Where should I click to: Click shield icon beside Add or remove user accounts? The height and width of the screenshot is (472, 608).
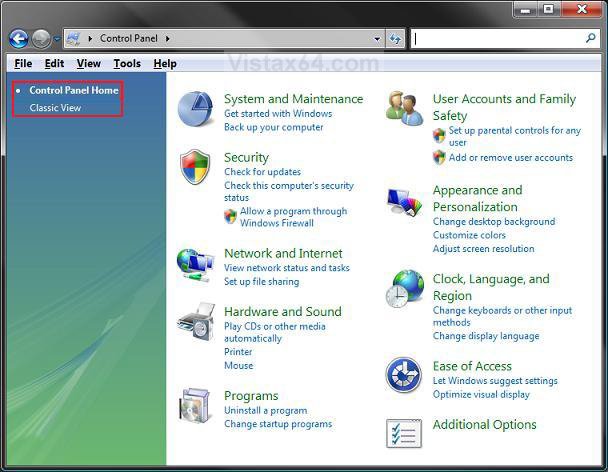coord(439,157)
